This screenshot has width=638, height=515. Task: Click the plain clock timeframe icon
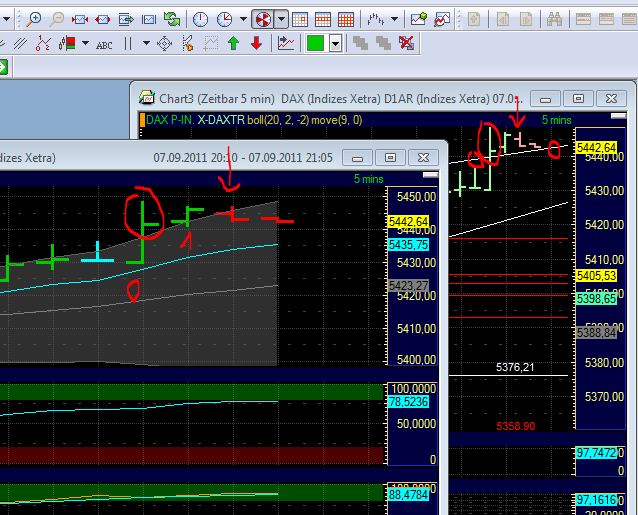click(x=200, y=19)
